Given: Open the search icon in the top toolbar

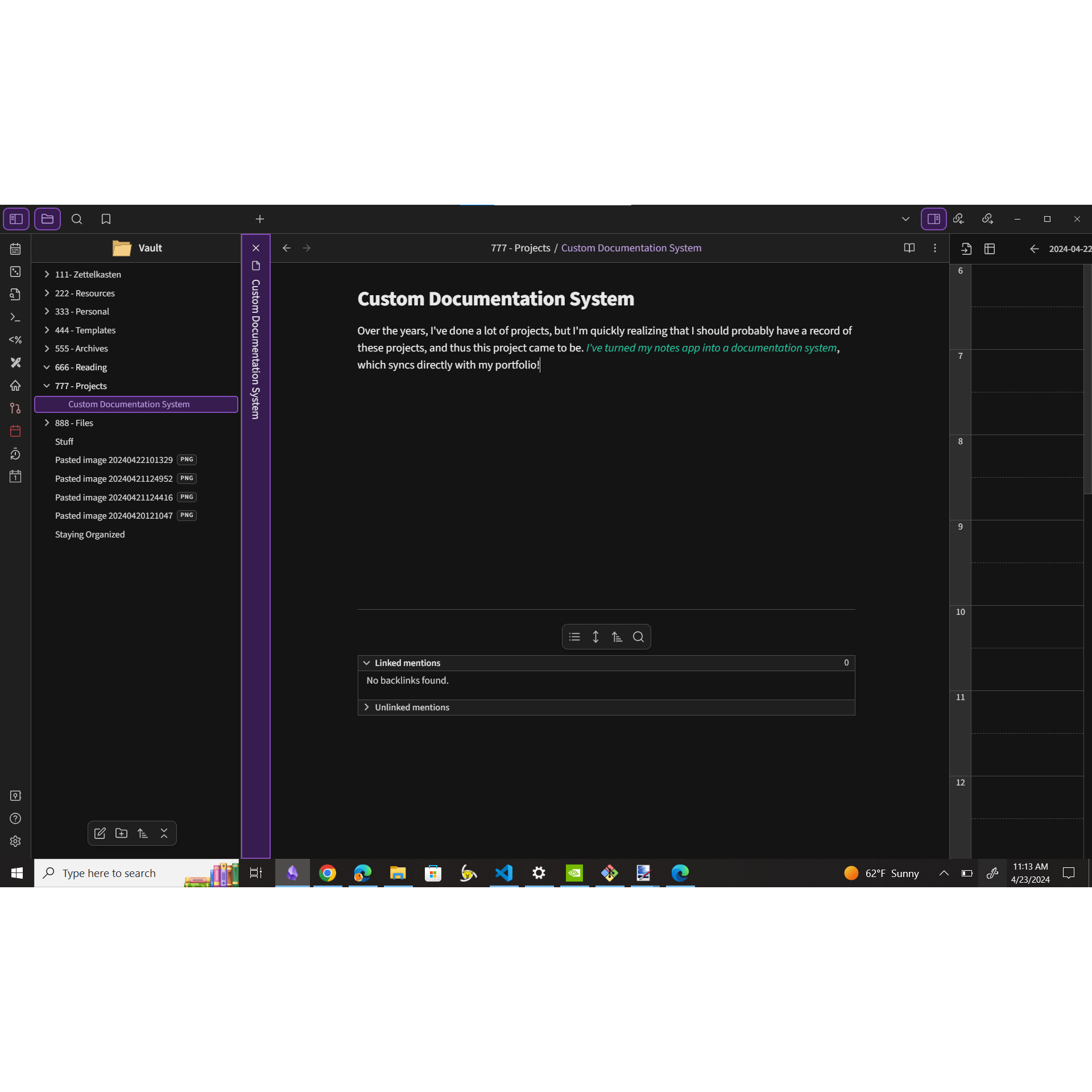Looking at the screenshot, I should (x=77, y=219).
